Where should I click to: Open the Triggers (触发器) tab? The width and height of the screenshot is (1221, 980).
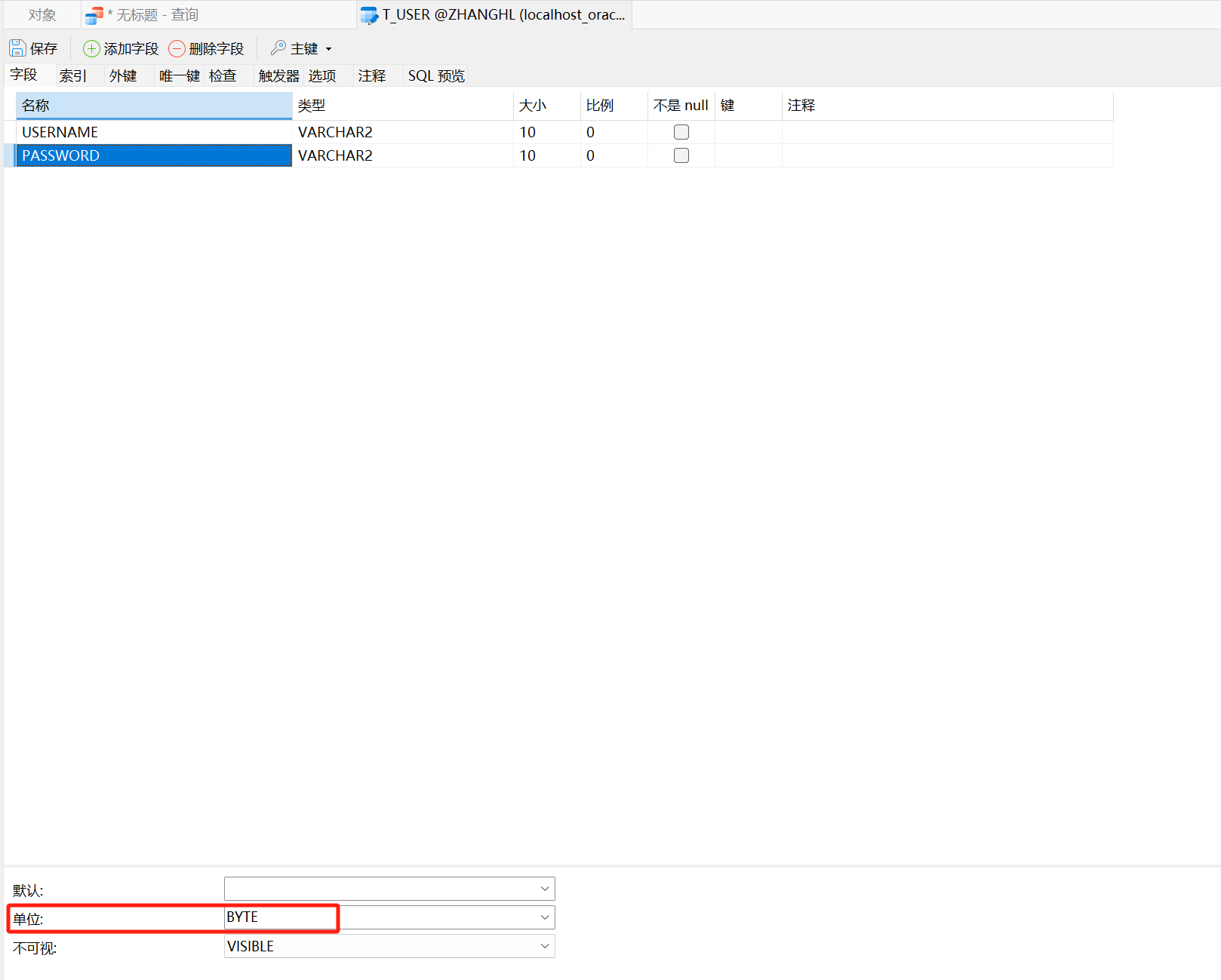tap(278, 75)
